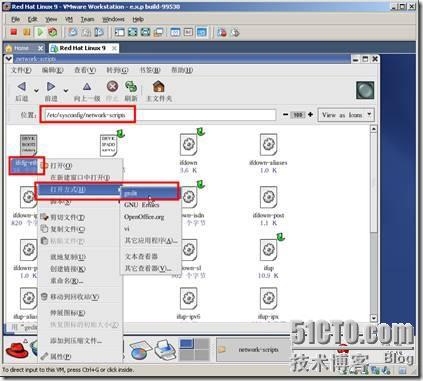This screenshot has height=381, width=423.
Task: Open the Home folder icon
Action: click(159, 86)
